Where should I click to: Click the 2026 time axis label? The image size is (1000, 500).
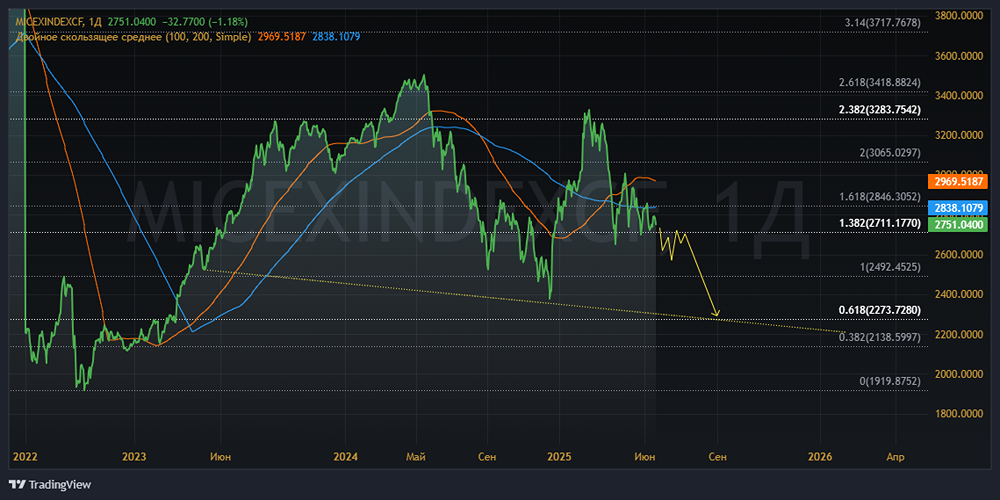click(x=820, y=457)
